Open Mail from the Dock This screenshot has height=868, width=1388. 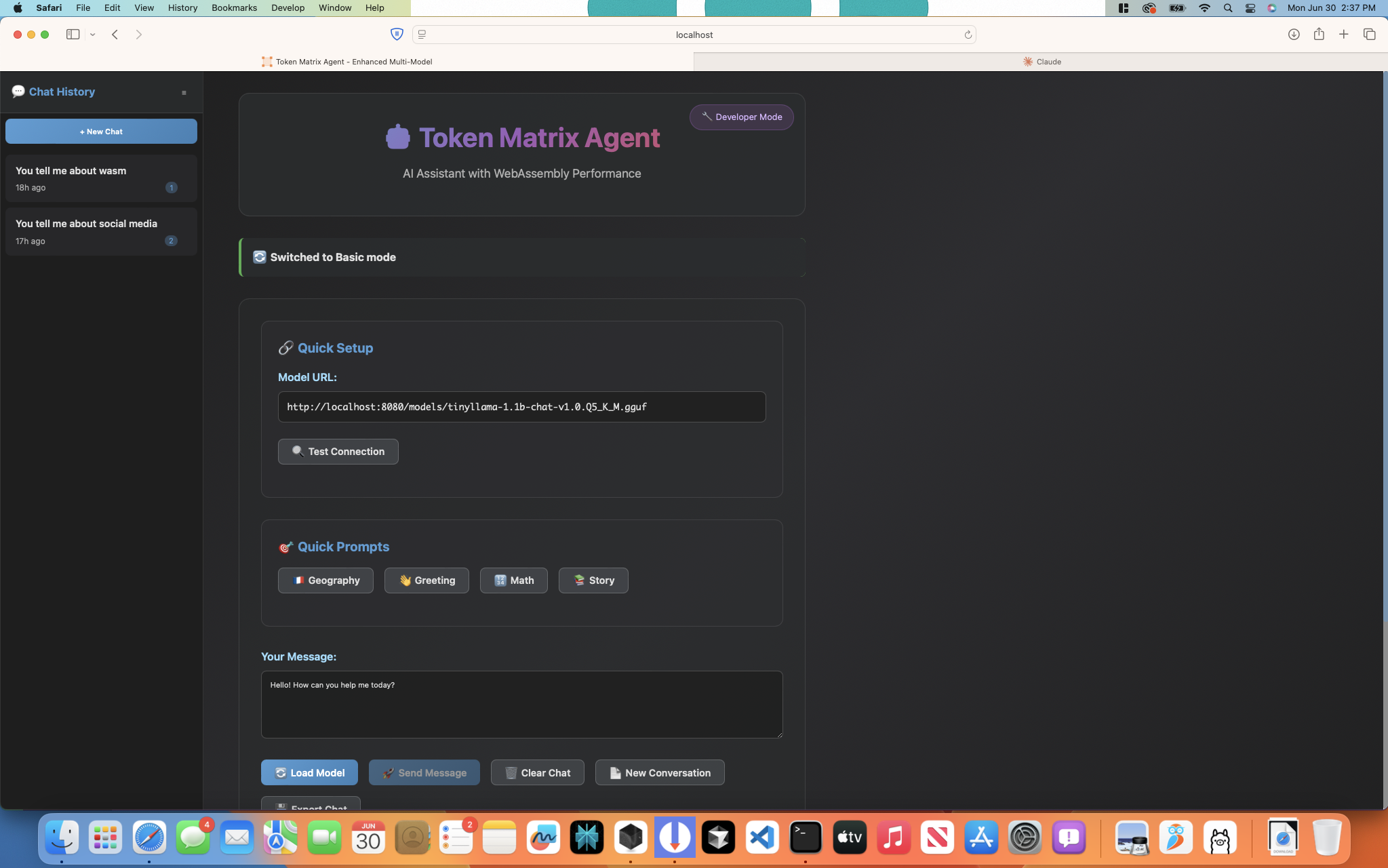[237, 838]
